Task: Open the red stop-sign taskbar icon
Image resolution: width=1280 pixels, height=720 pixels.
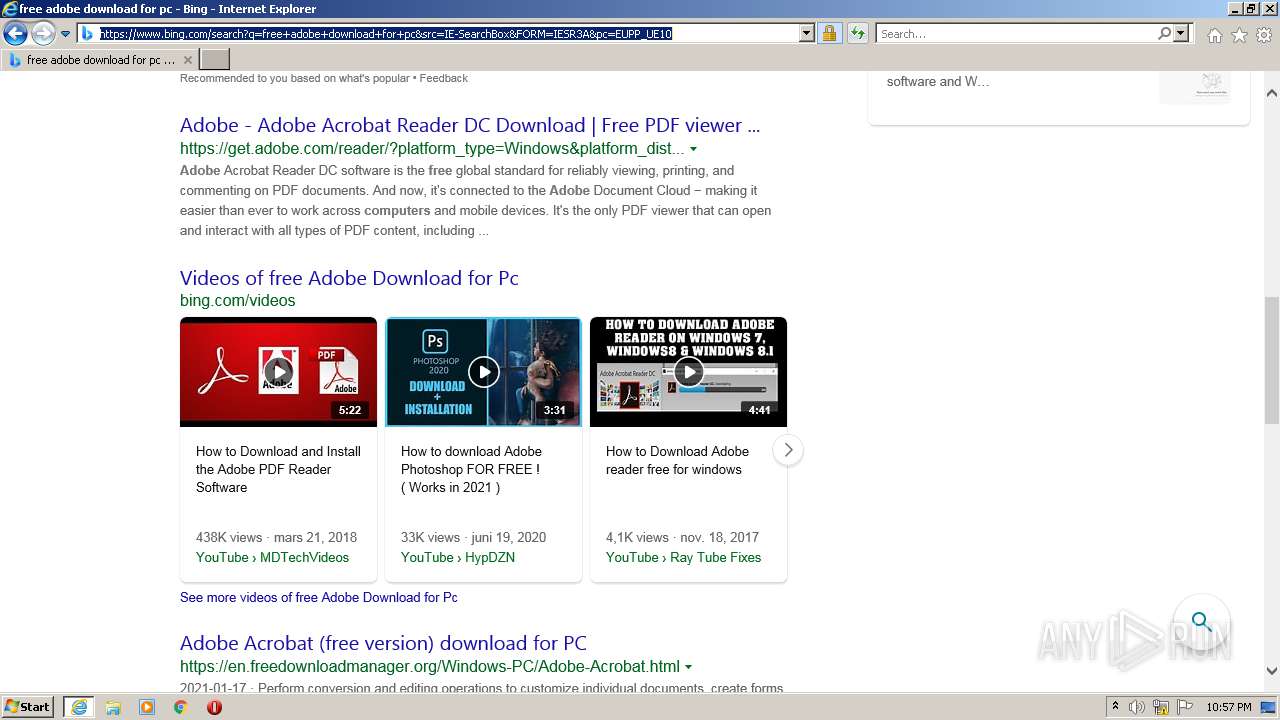Action: tap(214, 707)
